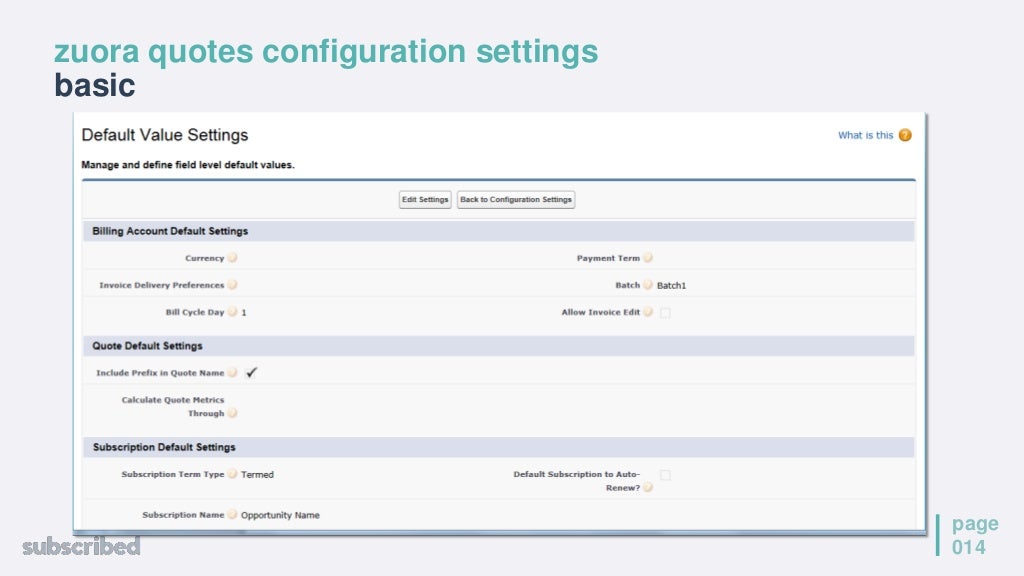
Task: Click the help bubble beside Batch
Action: pos(648,285)
